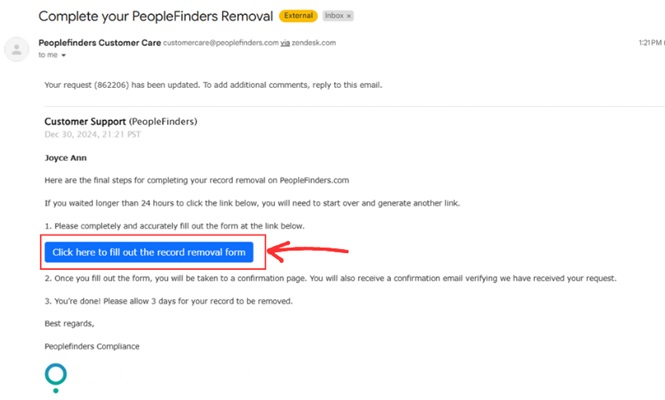Click the "Peoplefinders Compliance" signature text
Screen dimensions: 665x400
point(92,347)
